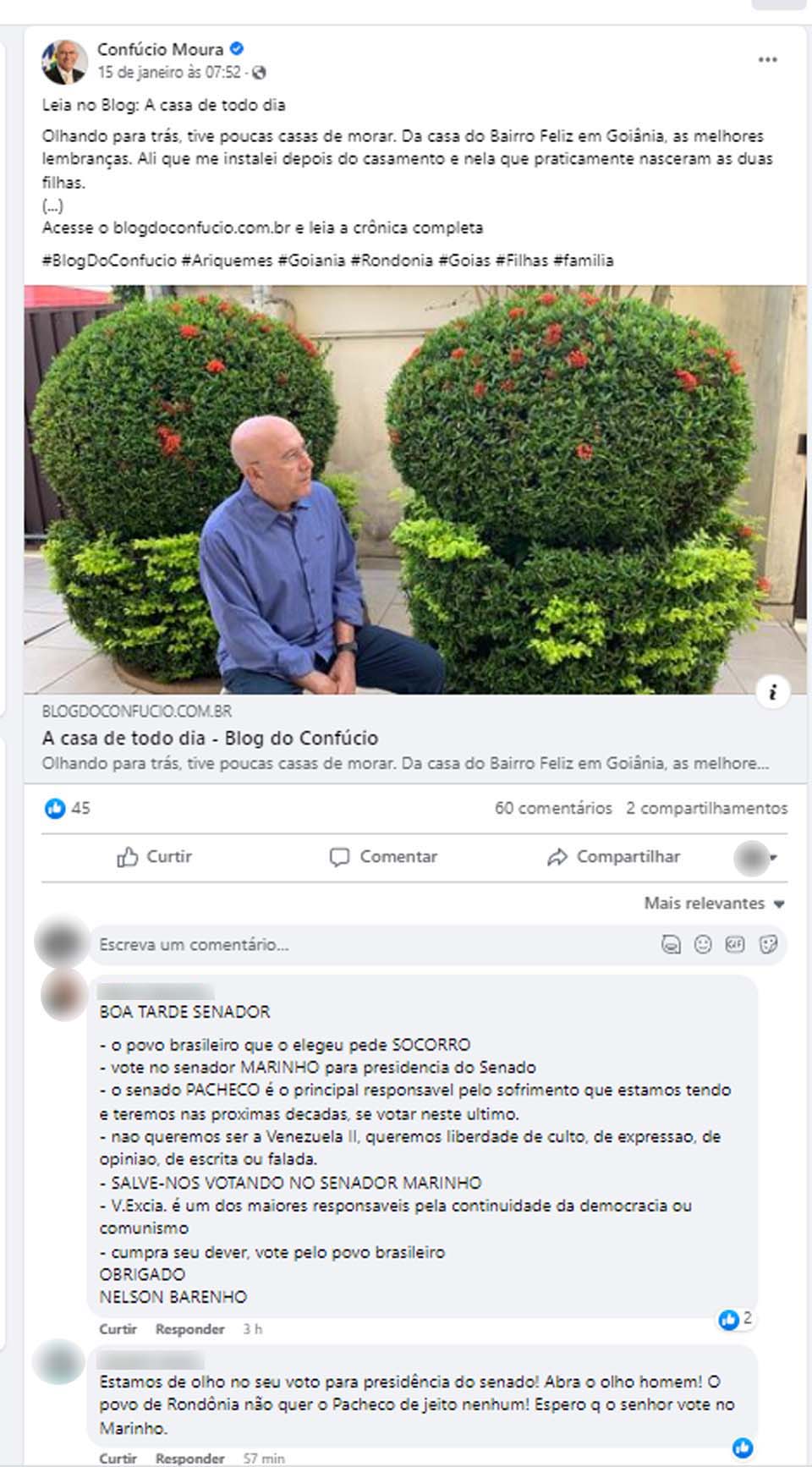
Task: Click the Compartilhar action button
Action: point(613,857)
